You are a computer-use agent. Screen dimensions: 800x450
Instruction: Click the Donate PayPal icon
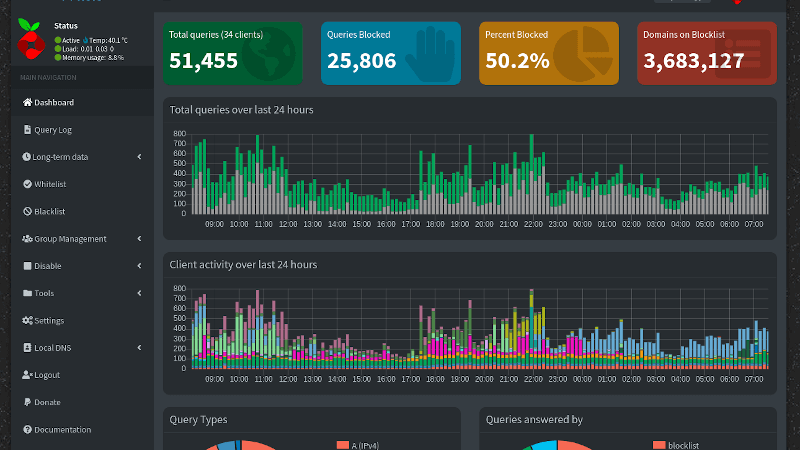pos(27,402)
